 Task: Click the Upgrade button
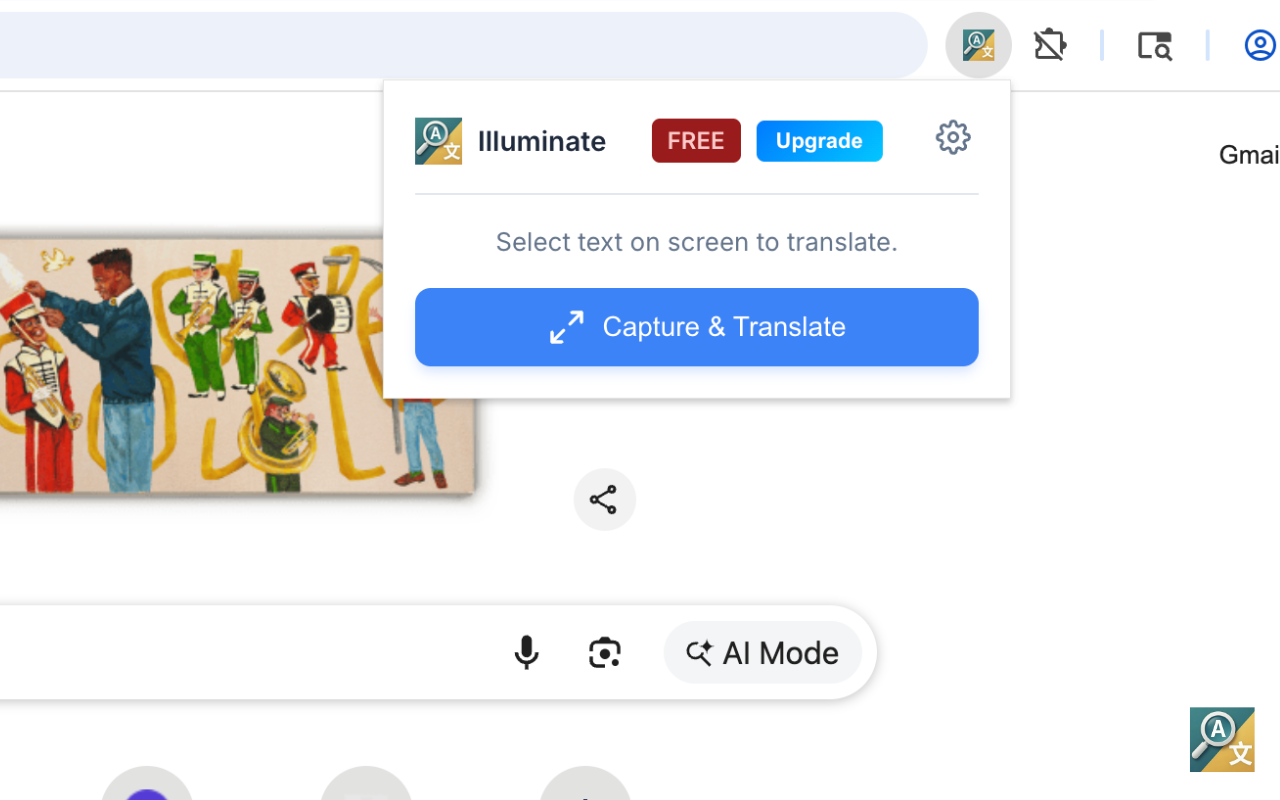[x=819, y=140]
